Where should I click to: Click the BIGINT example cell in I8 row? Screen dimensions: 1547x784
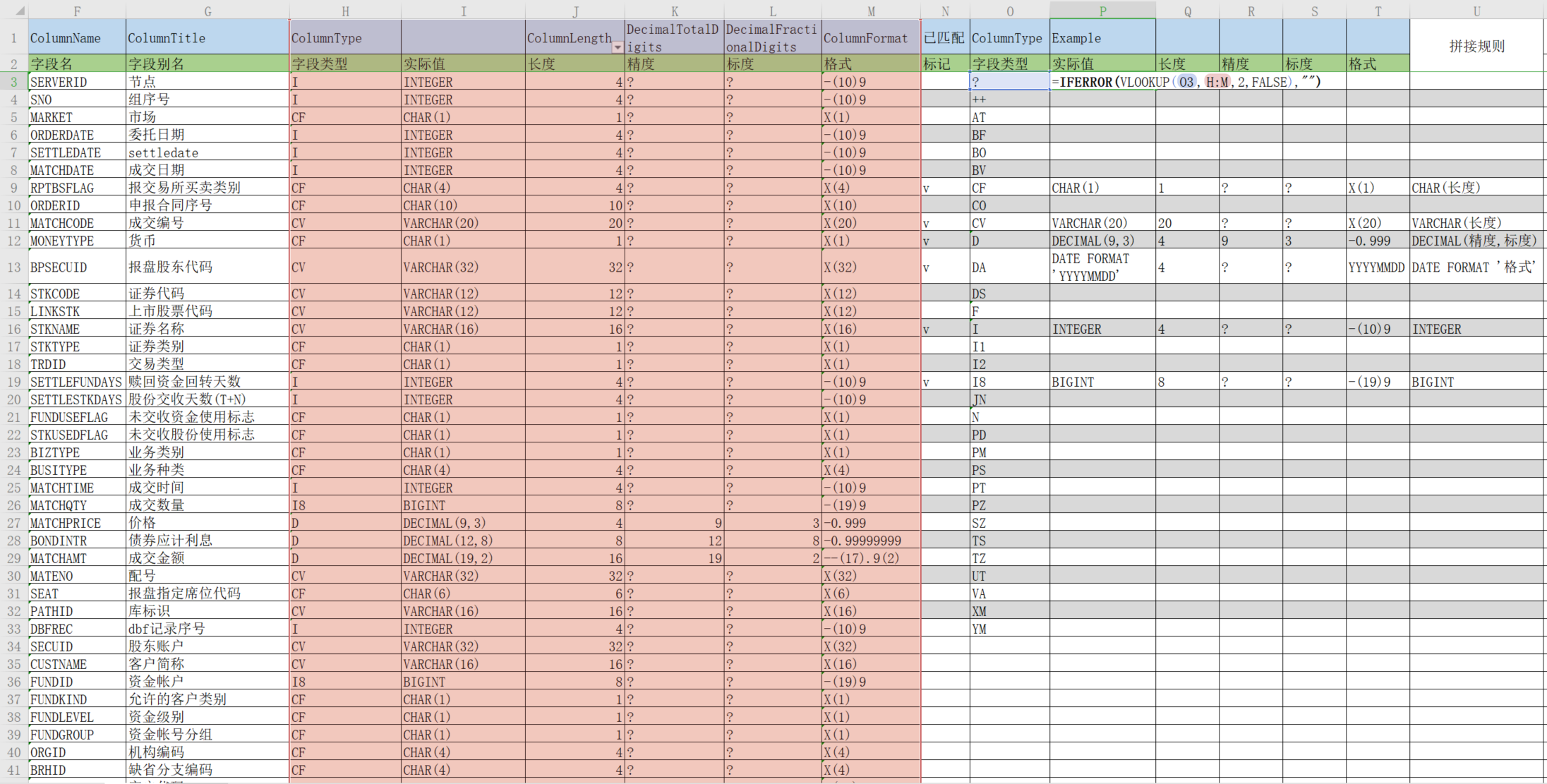(1102, 382)
